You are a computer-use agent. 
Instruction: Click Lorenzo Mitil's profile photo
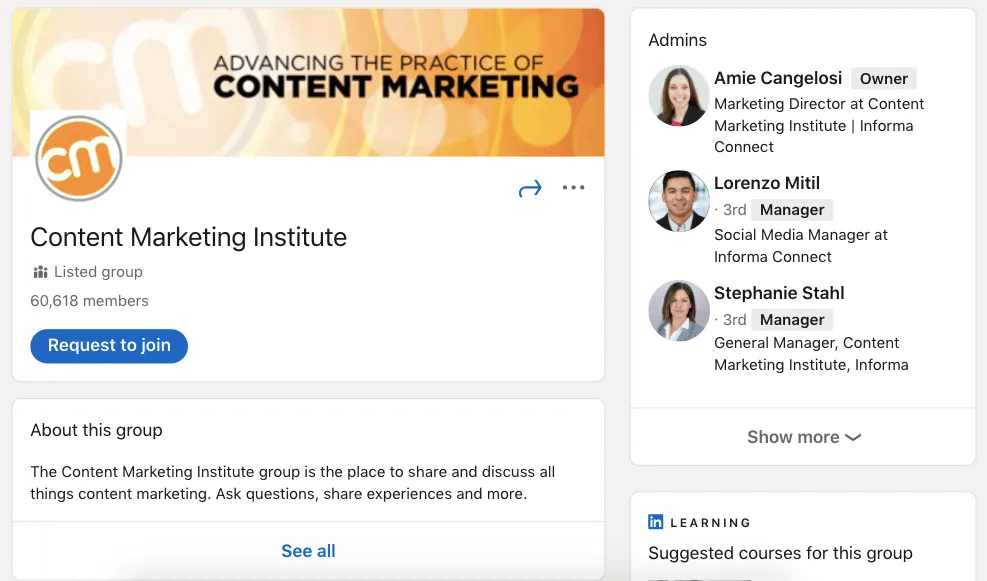coord(679,201)
